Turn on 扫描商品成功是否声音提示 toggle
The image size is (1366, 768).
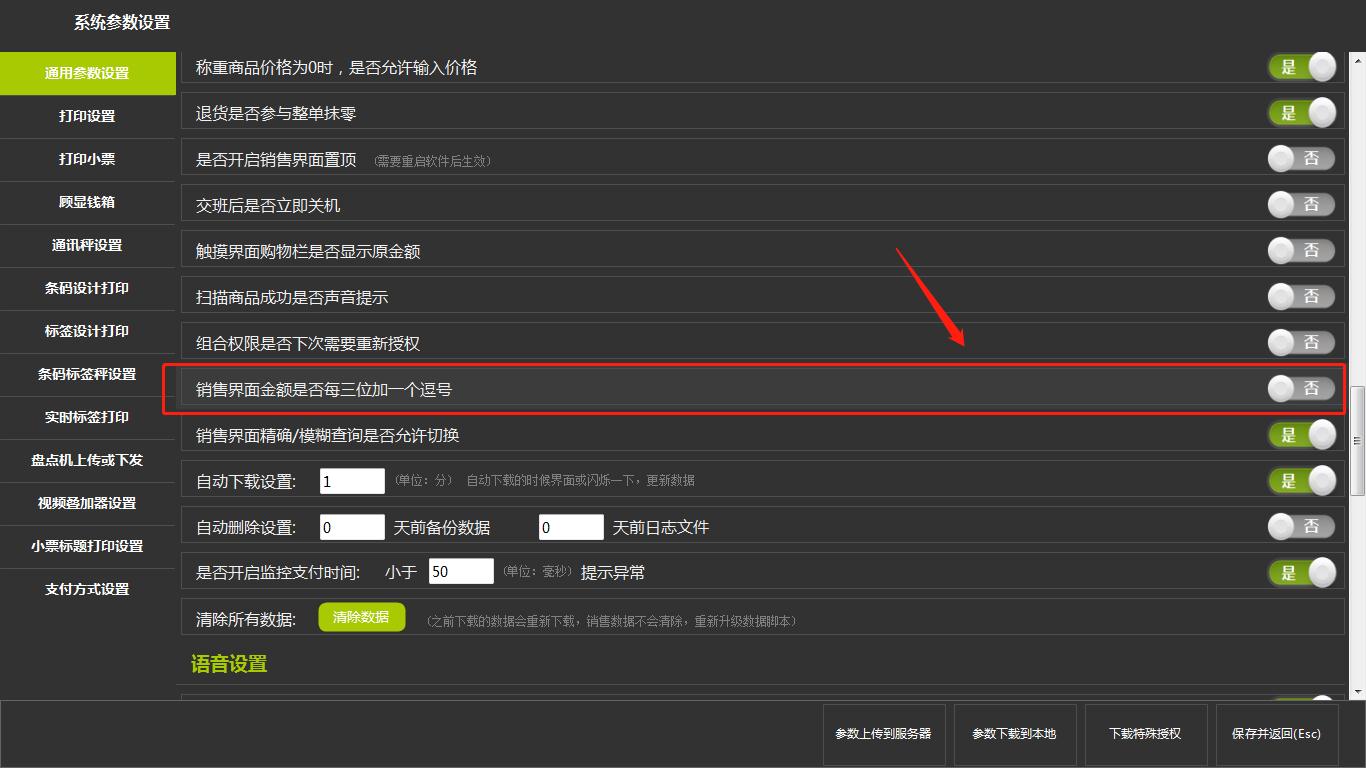(1301, 297)
